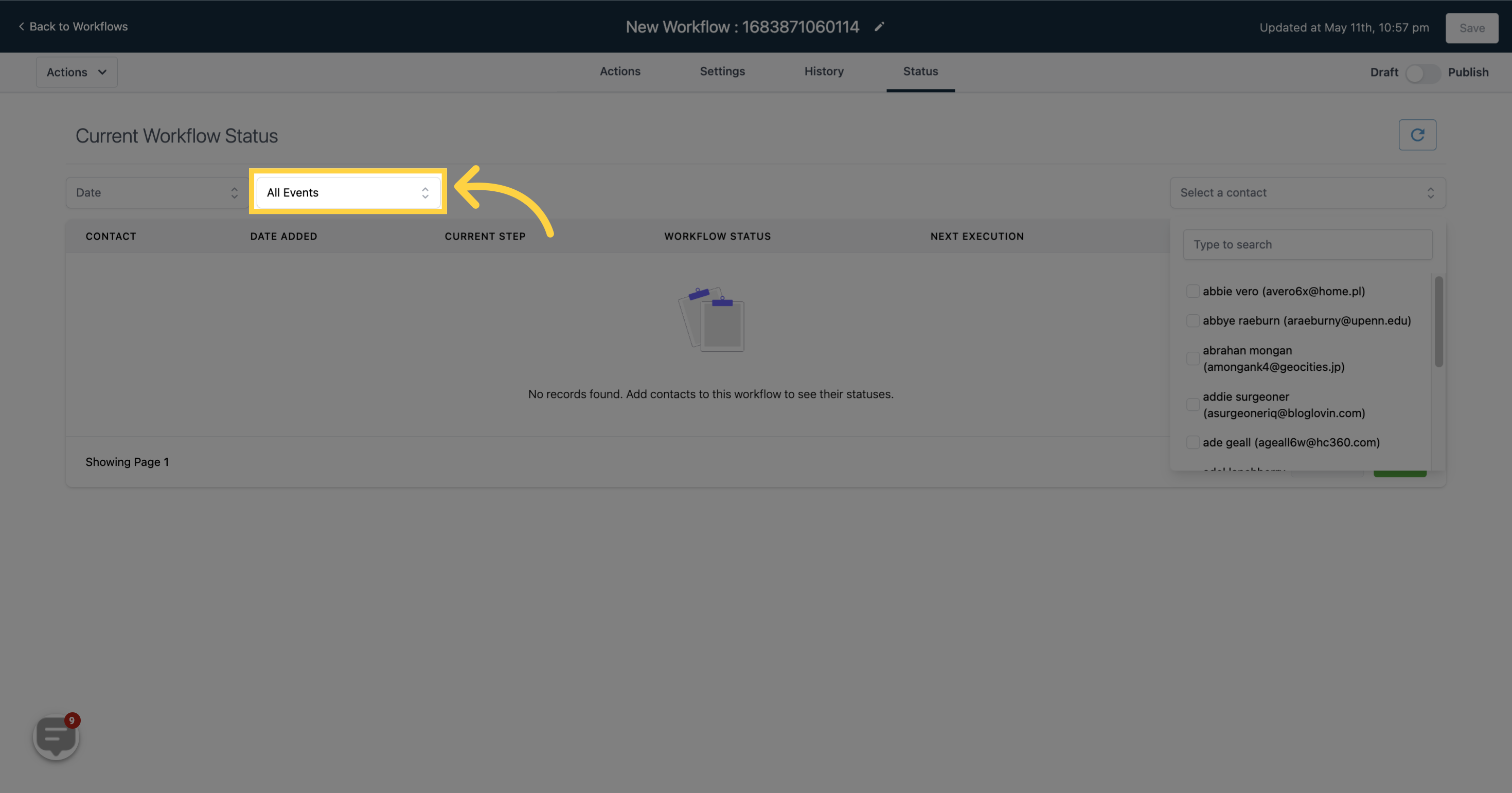Click the edit/pencil icon next to workflow name
Screen dimensions: 1512x793
[x=879, y=27]
